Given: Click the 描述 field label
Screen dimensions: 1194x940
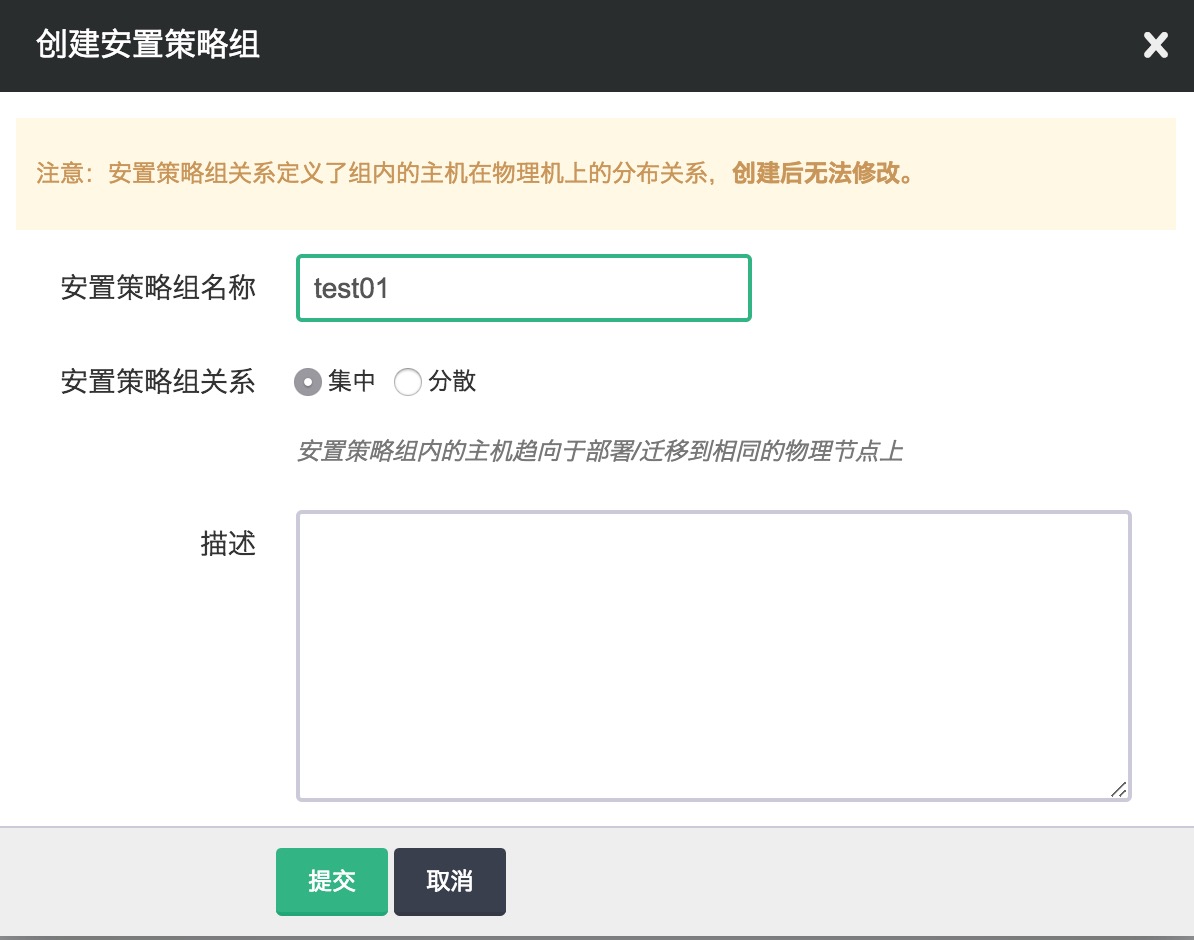Looking at the screenshot, I should click(x=228, y=544).
